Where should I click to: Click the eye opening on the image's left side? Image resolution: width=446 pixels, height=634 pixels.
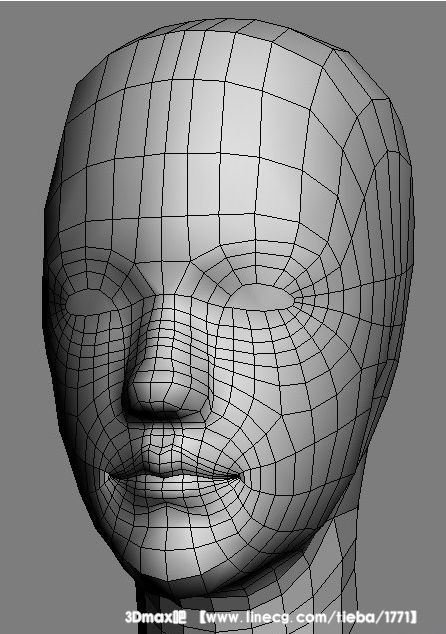(x=88, y=302)
